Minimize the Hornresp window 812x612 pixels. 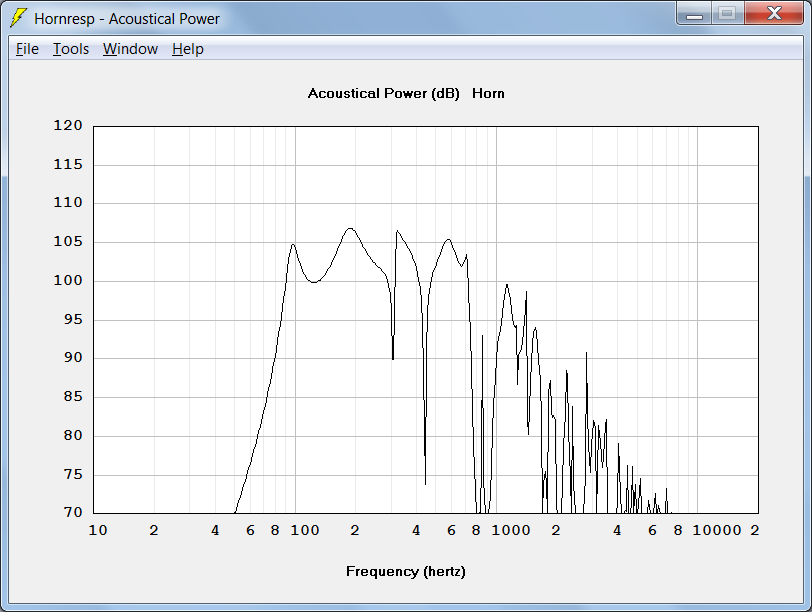pos(694,13)
